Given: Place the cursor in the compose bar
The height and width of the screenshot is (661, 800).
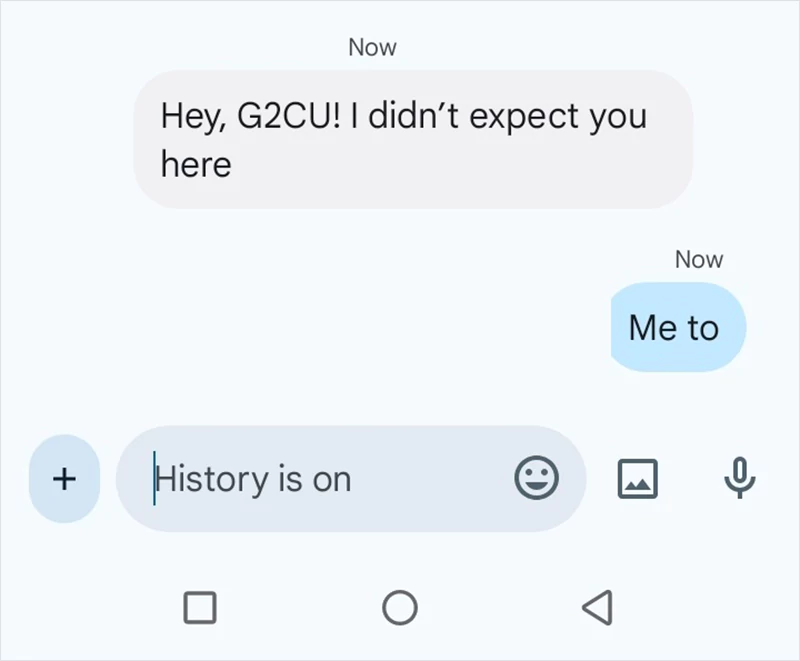Looking at the screenshot, I should click(300, 478).
